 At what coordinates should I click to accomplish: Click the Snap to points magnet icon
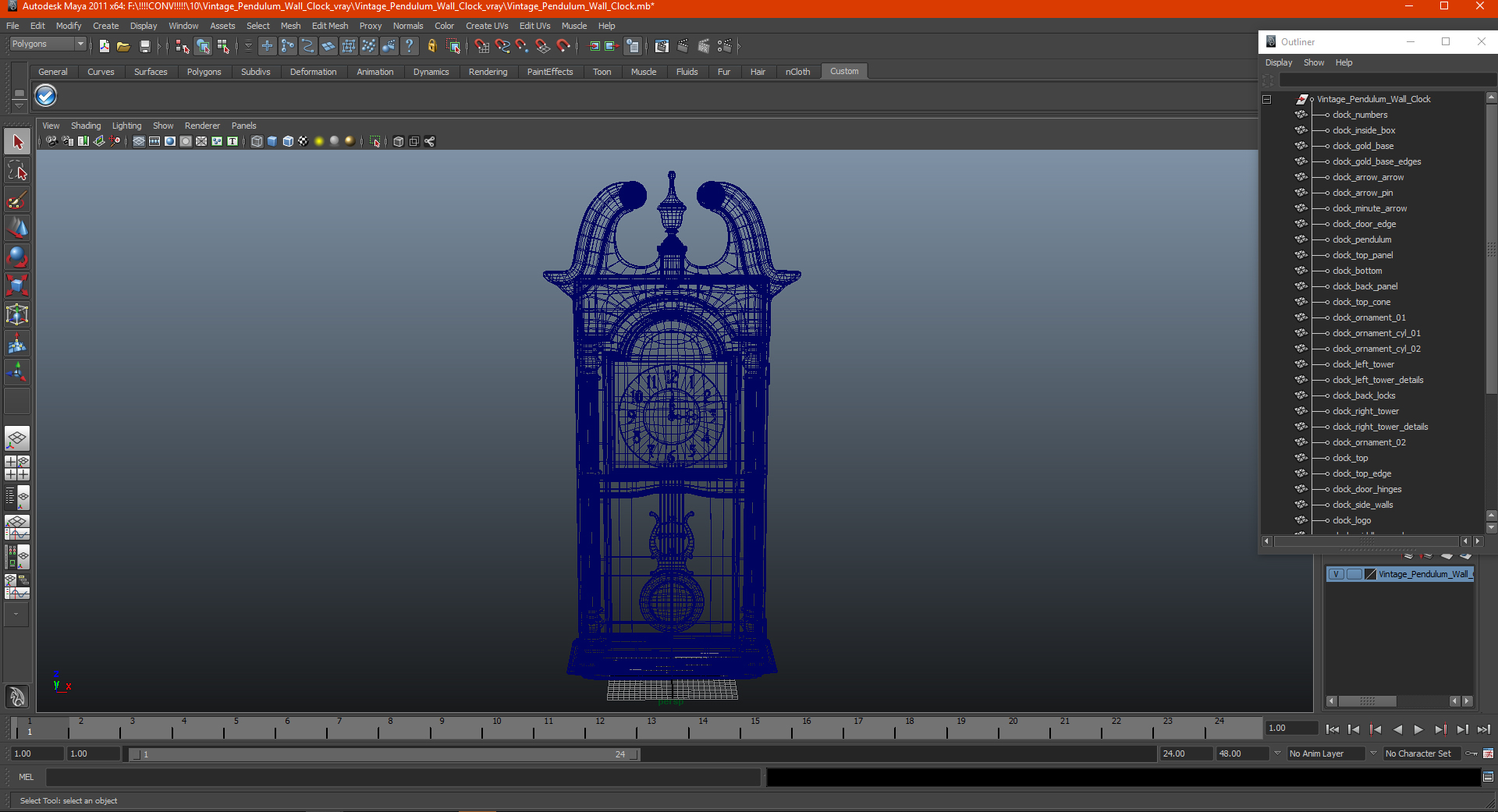(x=523, y=47)
